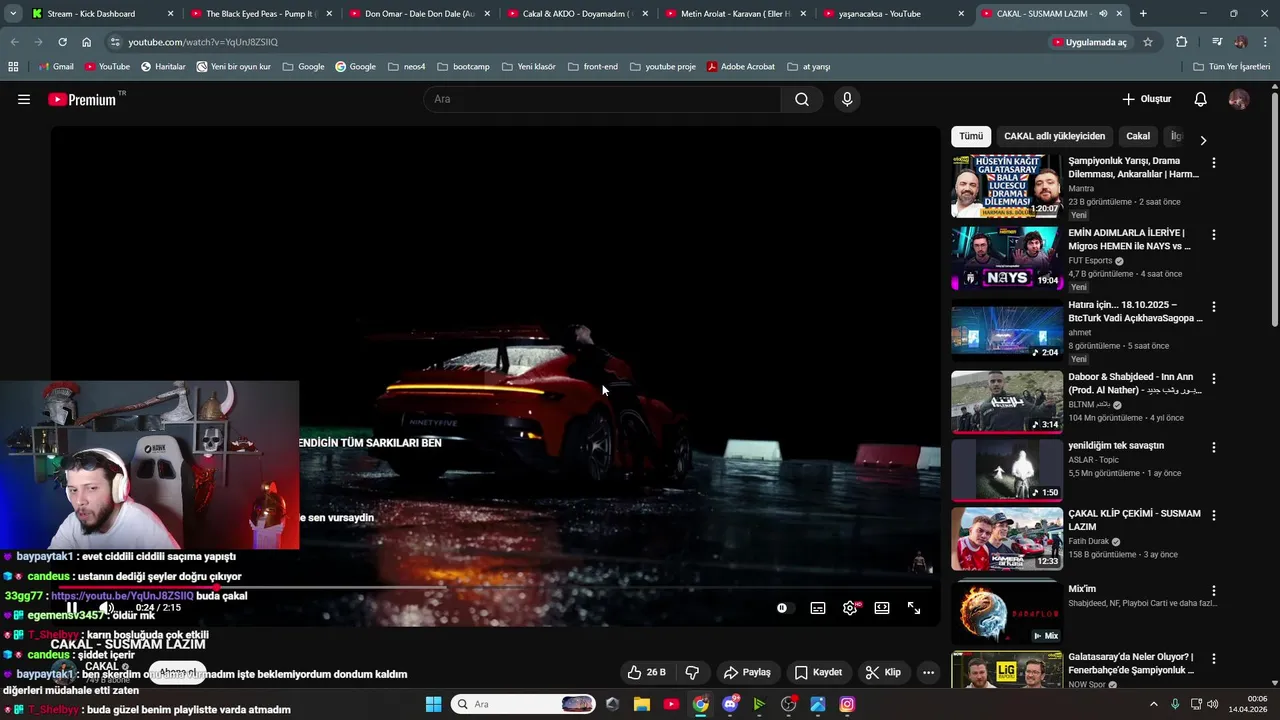The image size is (1280, 720).
Task: Switch to Metin Arolat - Karavan tab
Action: point(735,14)
